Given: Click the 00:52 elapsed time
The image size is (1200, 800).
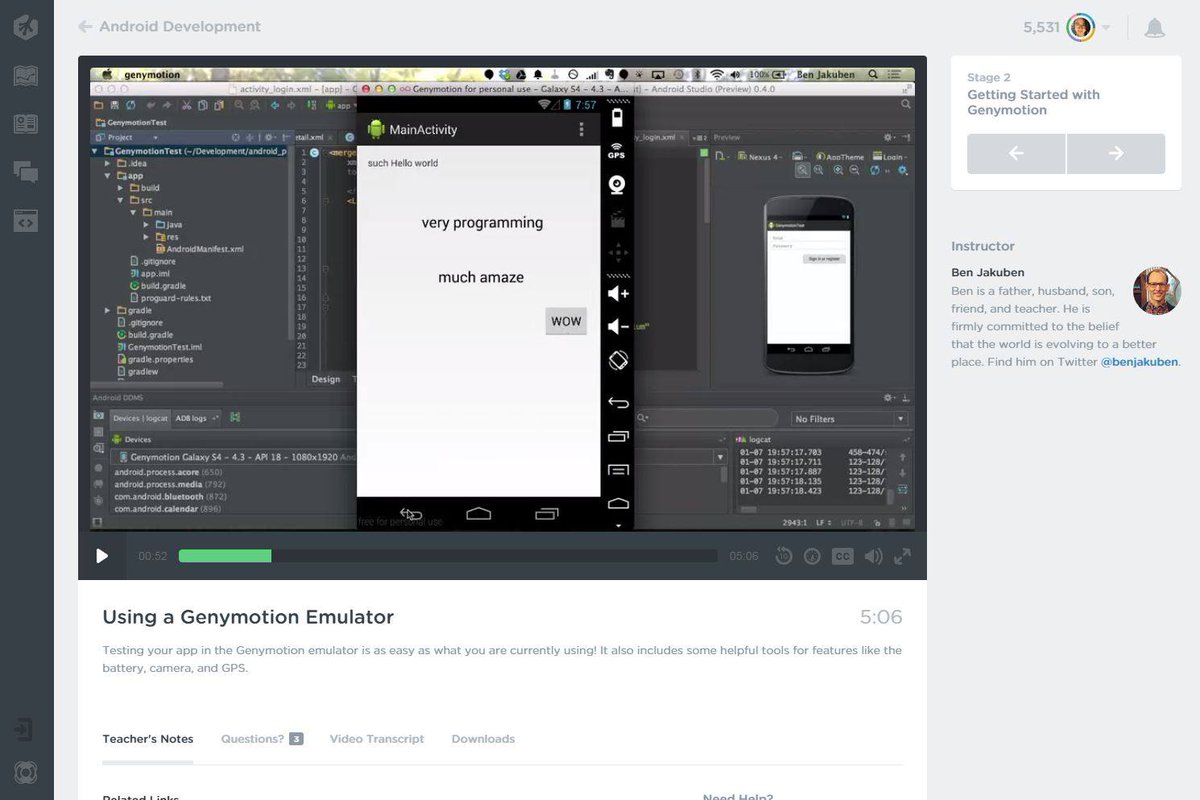Looking at the screenshot, I should pyautogui.click(x=152, y=556).
